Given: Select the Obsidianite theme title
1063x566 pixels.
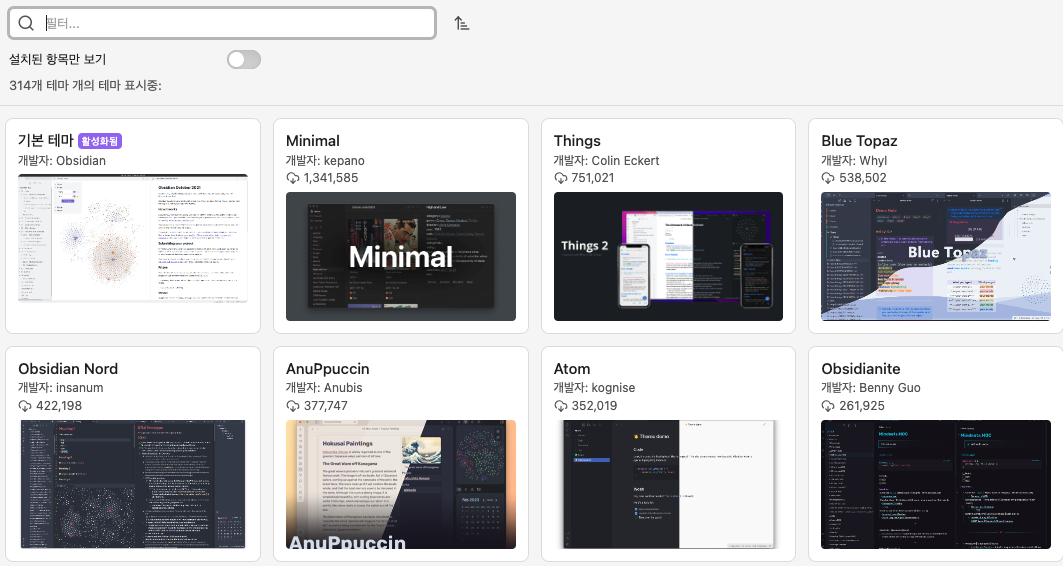Looking at the screenshot, I should (860, 369).
